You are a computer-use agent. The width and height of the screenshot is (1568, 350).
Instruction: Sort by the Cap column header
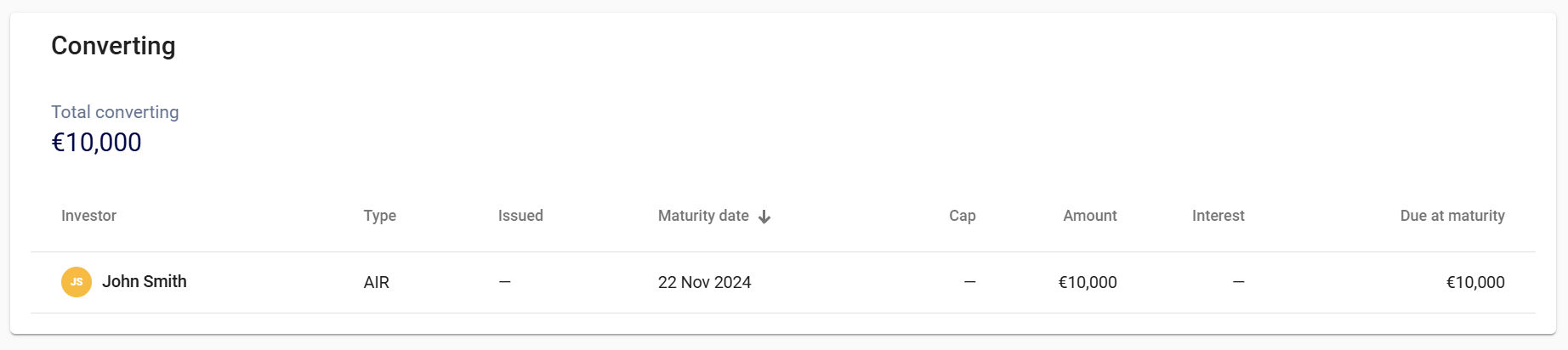[x=962, y=216]
